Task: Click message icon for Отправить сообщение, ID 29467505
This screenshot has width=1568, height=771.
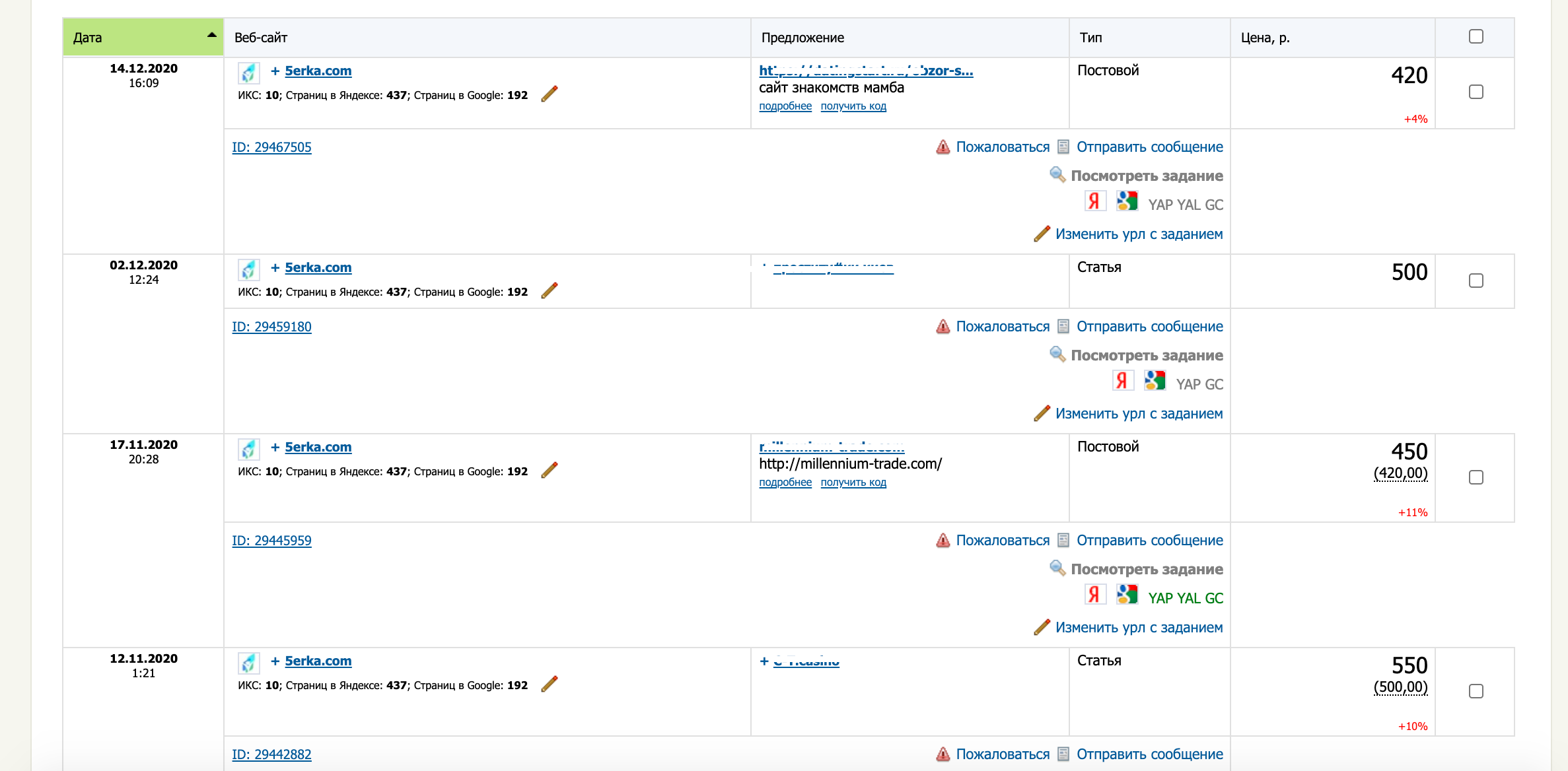Action: coord(1063,147)
